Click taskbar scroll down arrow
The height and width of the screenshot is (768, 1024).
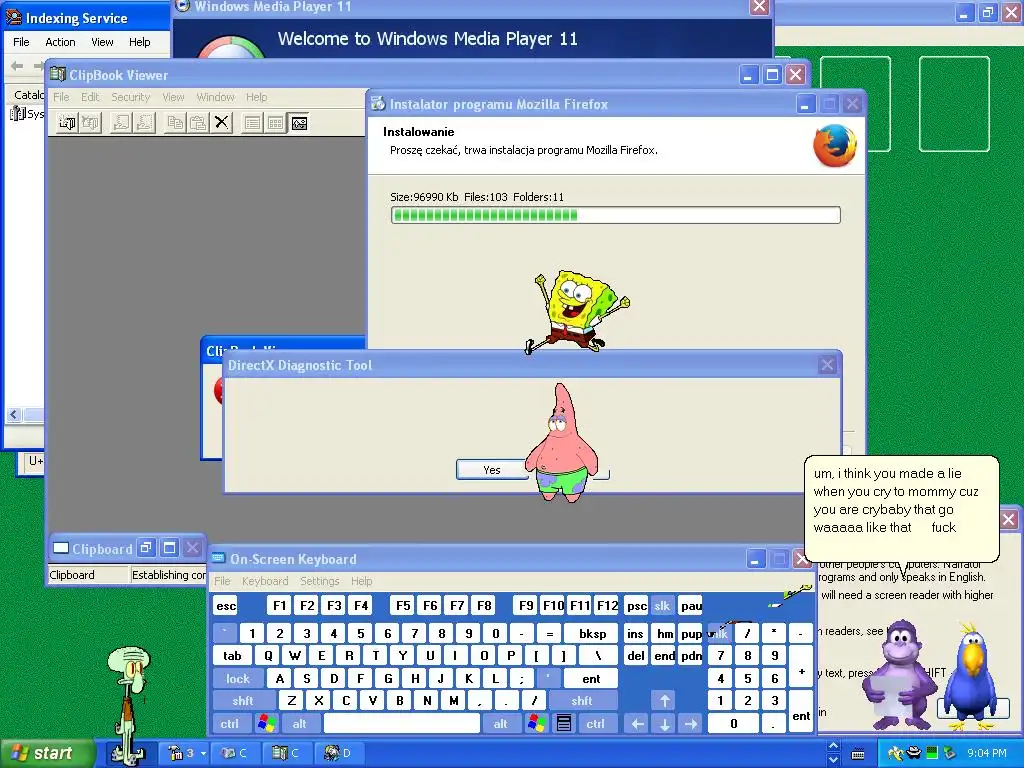pyautogui.click(x=833, y=761)
